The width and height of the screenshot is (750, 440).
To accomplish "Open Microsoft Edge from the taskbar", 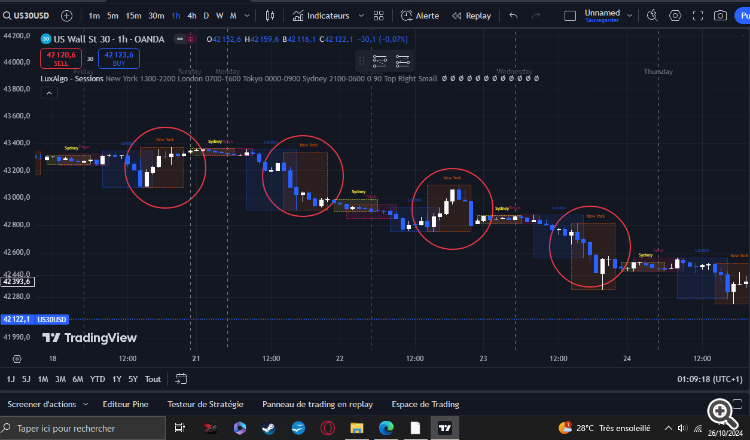I will [386, 428].
